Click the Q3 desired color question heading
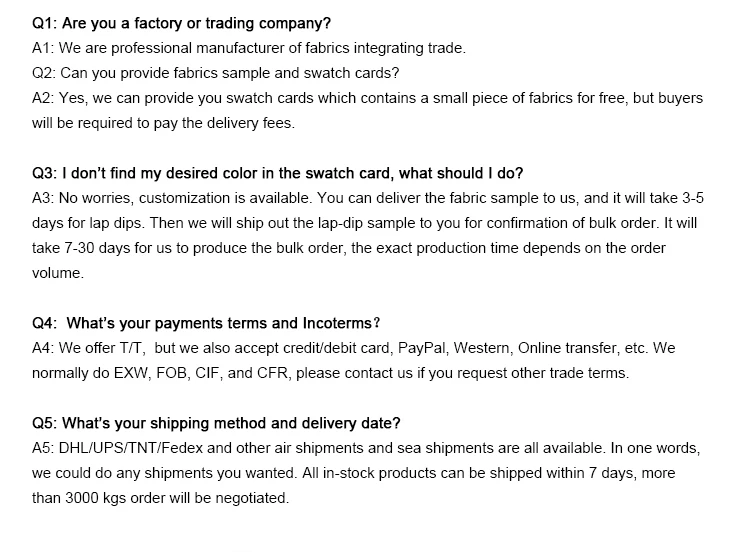Image resolution: width=750 pixels, height=552 pixels. (278, 173)
